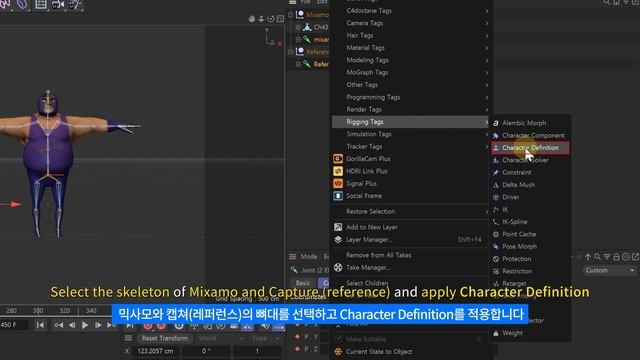This screenshot has height=360, width=640.
Task: Open Rigging Tags submenu
Action: point(411,122)
